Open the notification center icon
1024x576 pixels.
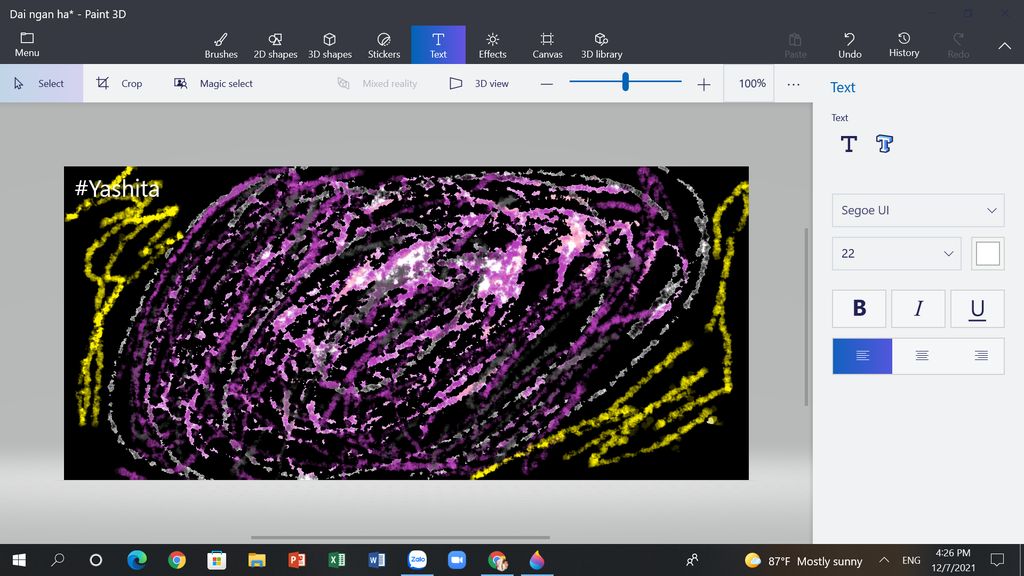tap(997, 560)
